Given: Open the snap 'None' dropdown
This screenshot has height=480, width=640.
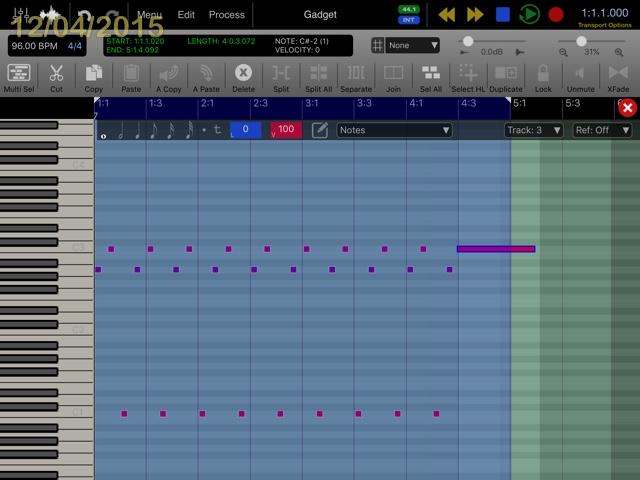Looking at the screenshot, I should click(413, 45).
